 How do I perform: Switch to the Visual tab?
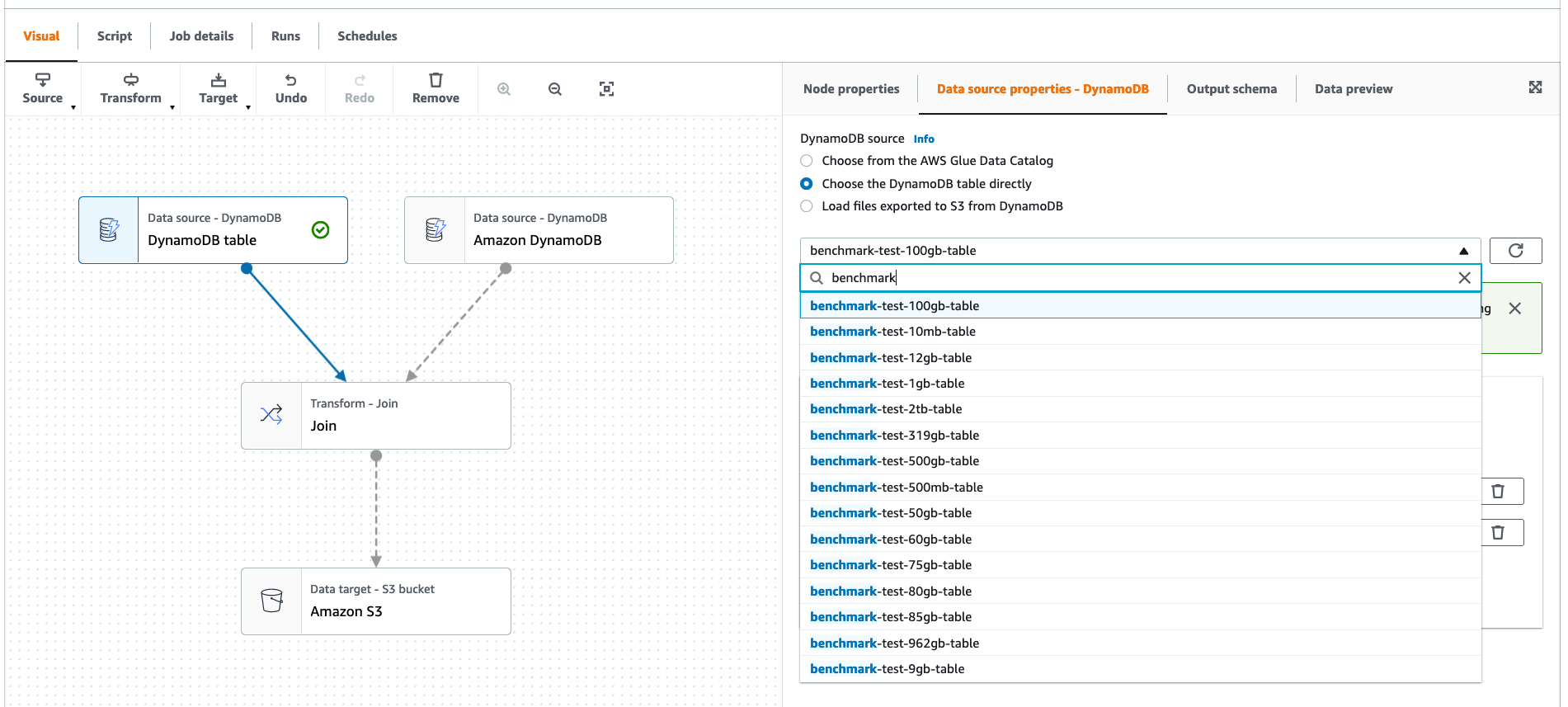[x=41, y=36]
